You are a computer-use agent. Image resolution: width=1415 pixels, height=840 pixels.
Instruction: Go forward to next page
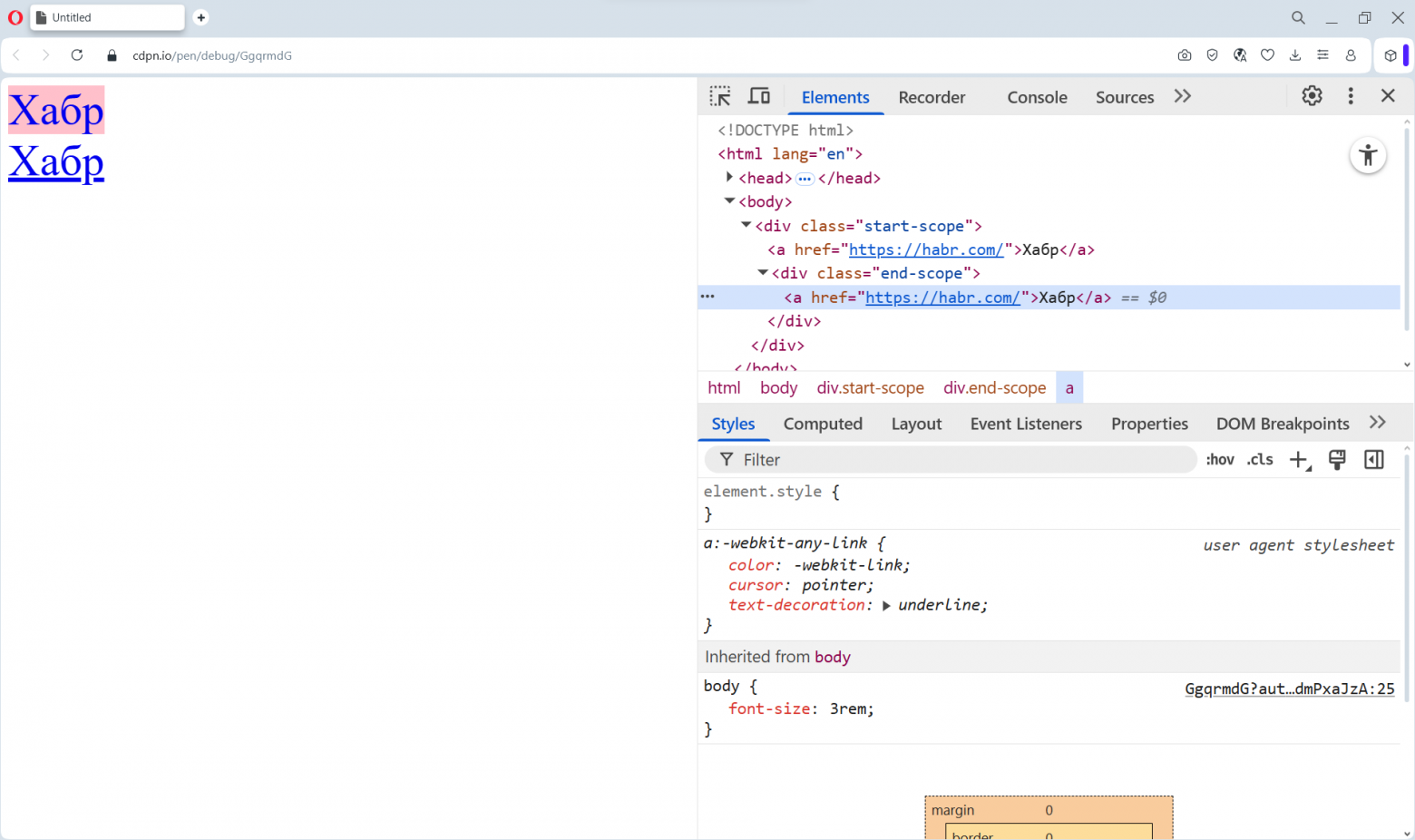point(46,55)
